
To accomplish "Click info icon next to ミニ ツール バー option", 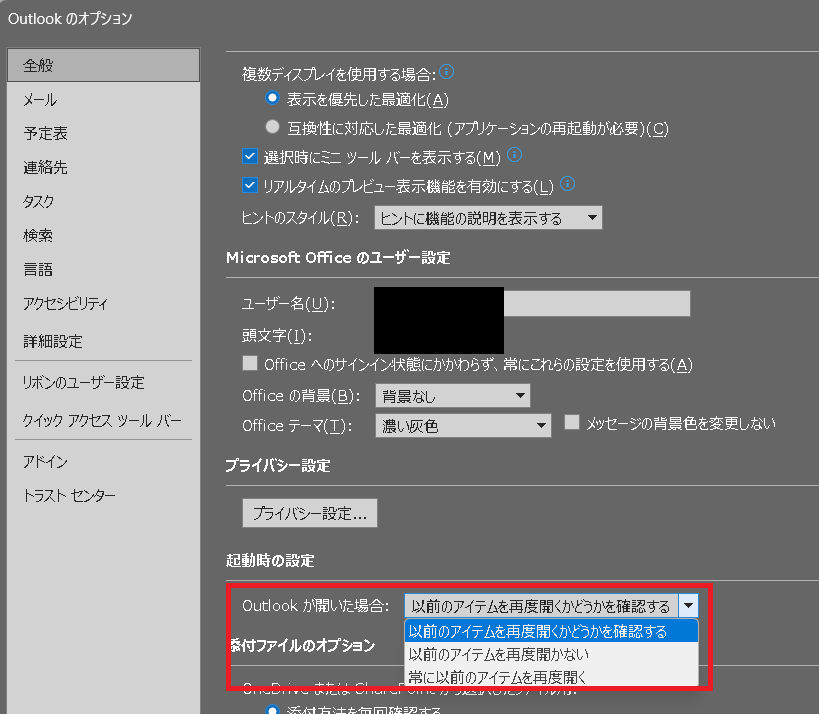I will tap(514, 155).
